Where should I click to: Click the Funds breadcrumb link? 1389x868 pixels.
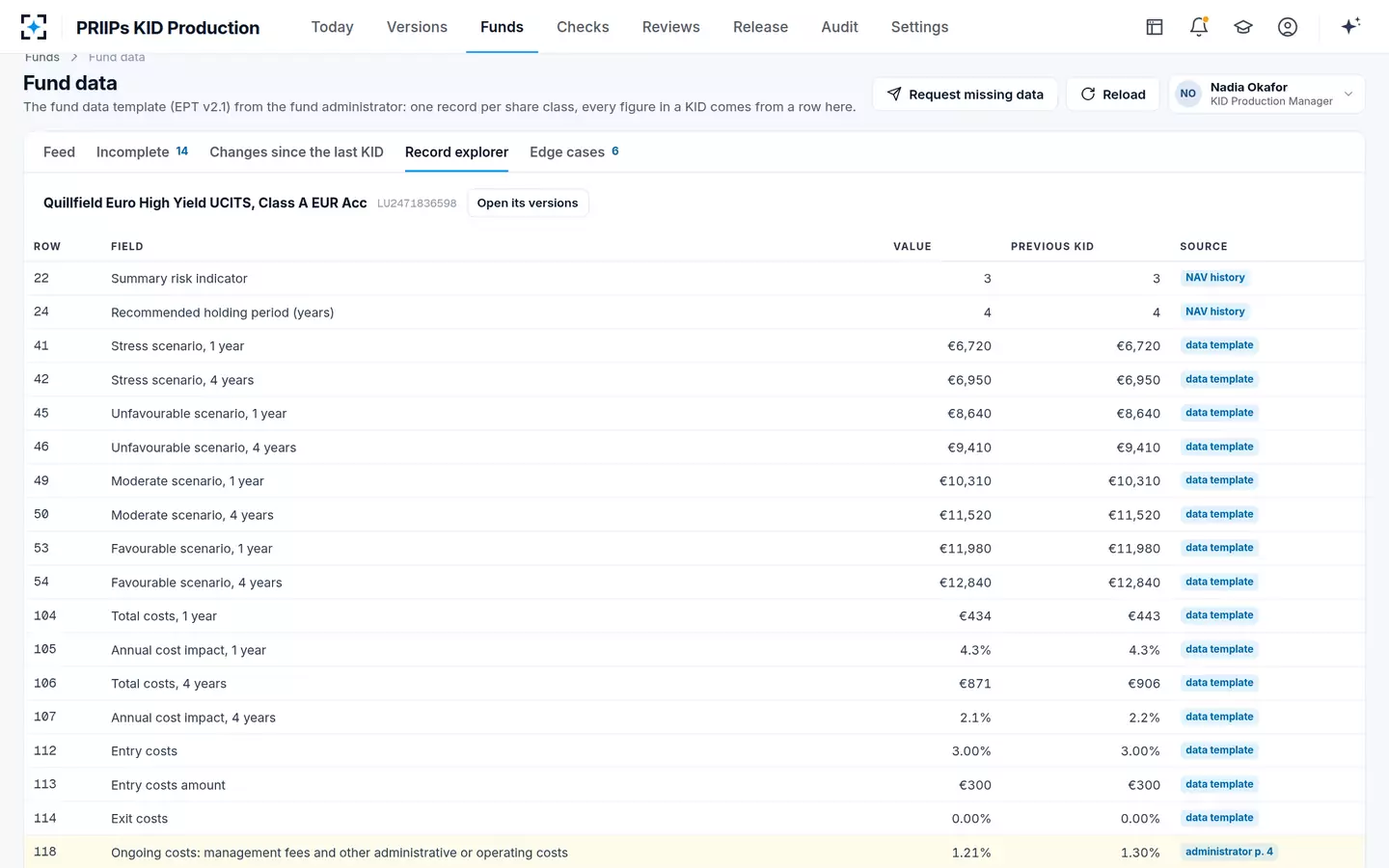[x=42, y=58]
